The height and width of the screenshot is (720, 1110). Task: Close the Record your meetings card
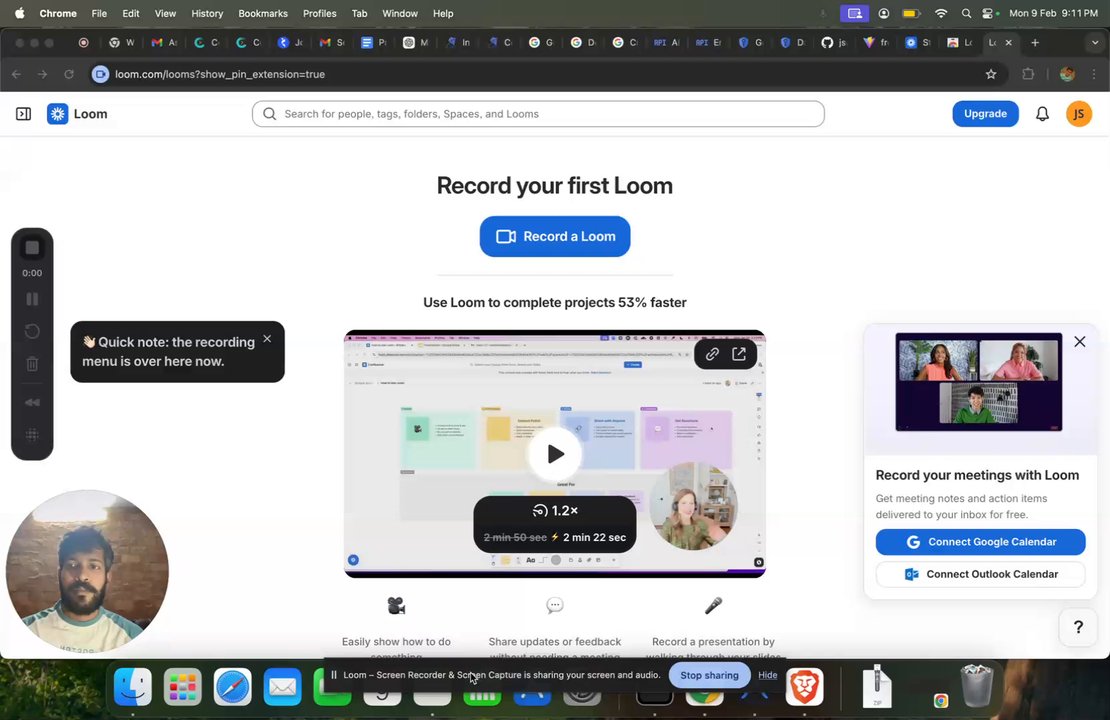click(1080, 342)
